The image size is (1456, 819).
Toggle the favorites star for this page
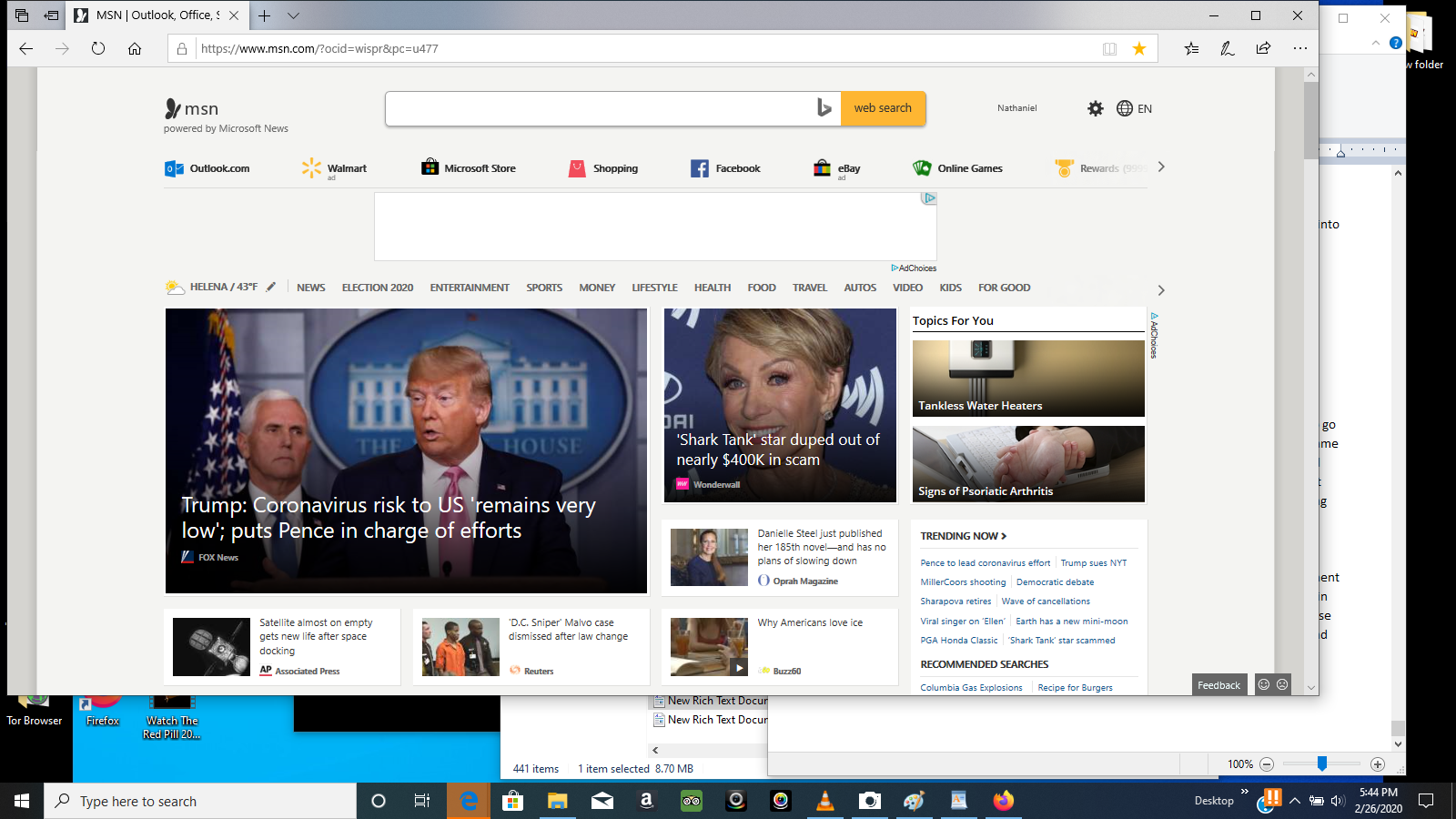pos(1139,49)
